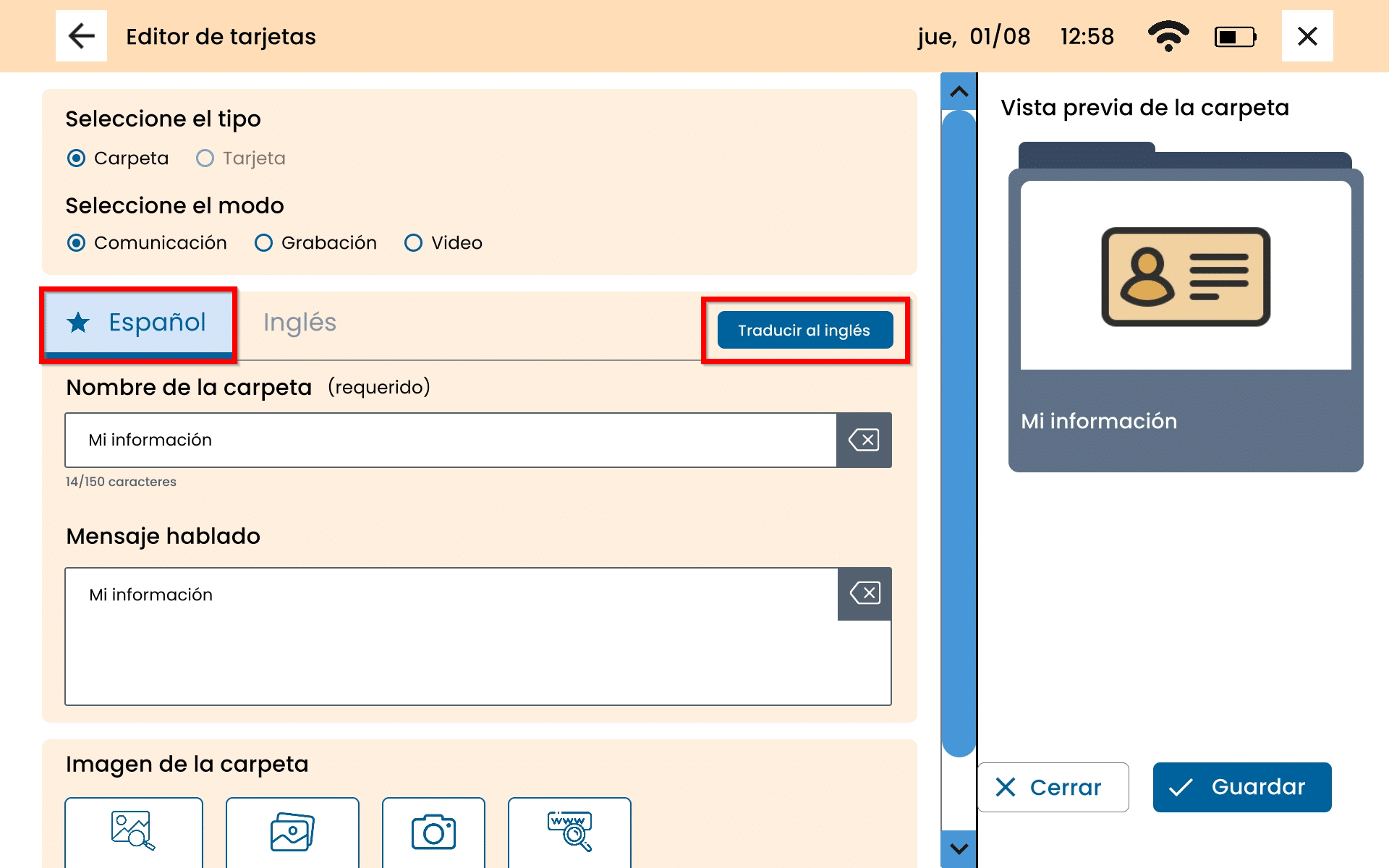The width and height of the screenshot is (1389, 868).
Task: Save the folder with Guardar
Action: (1241, 787)
